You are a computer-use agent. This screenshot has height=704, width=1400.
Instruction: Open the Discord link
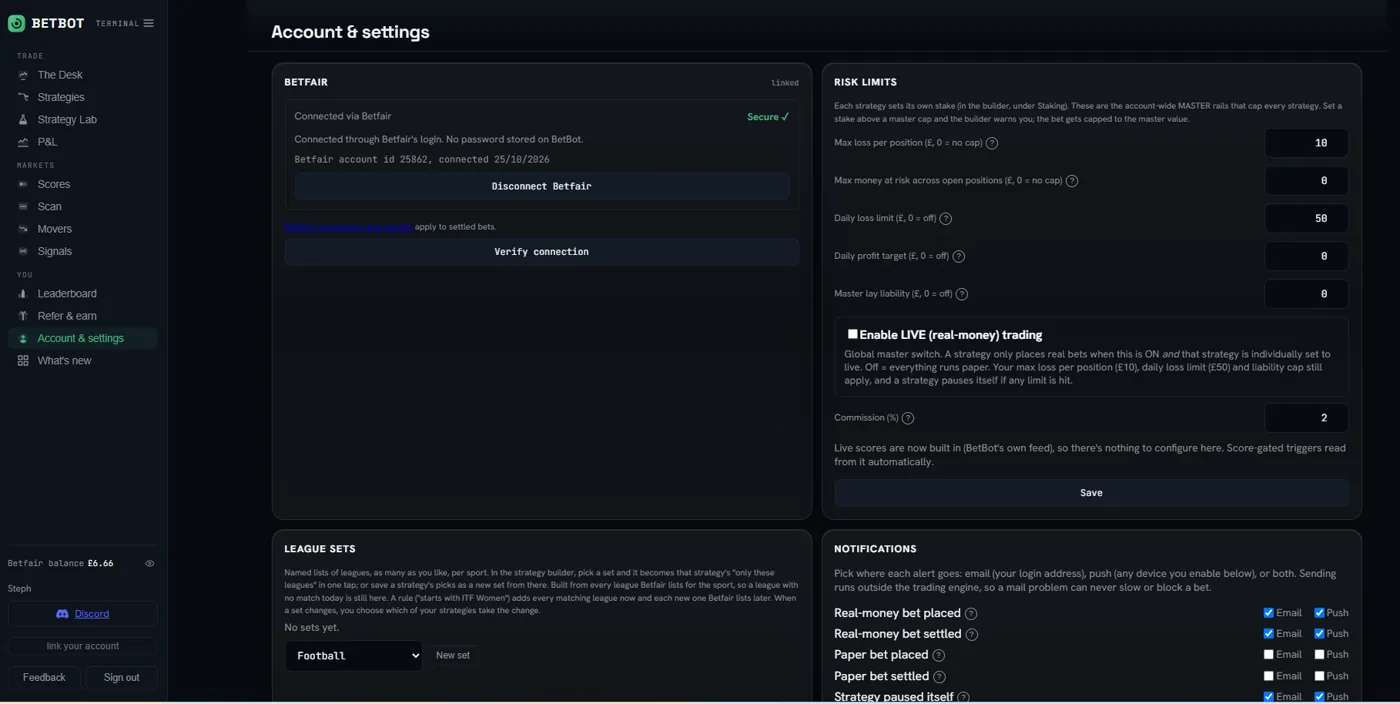tap(92, 614)
